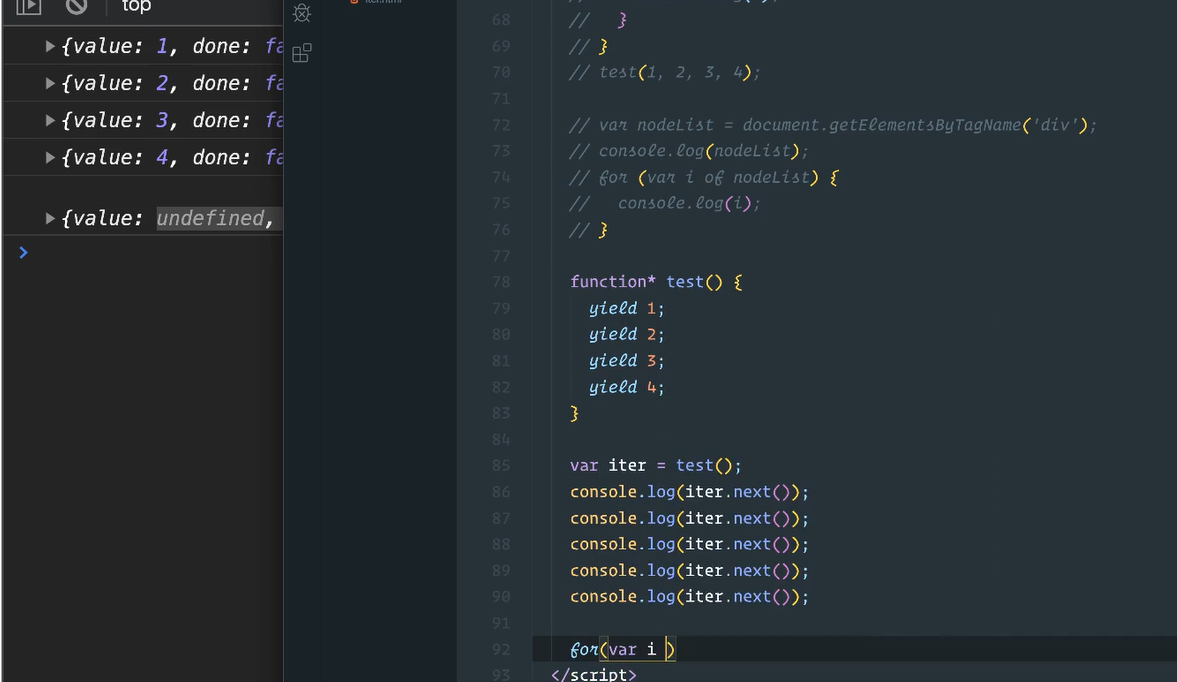Click line number 78 in the gutter

click(x=501, y=282)
